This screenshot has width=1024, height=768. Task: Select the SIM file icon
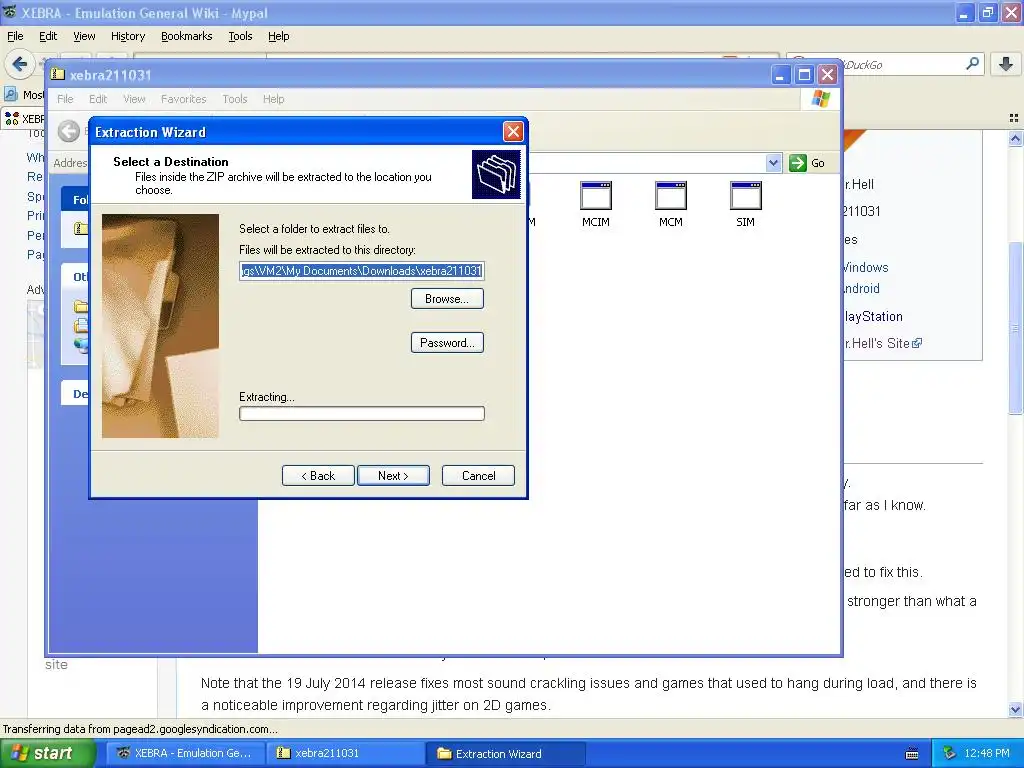pos(745,204)
